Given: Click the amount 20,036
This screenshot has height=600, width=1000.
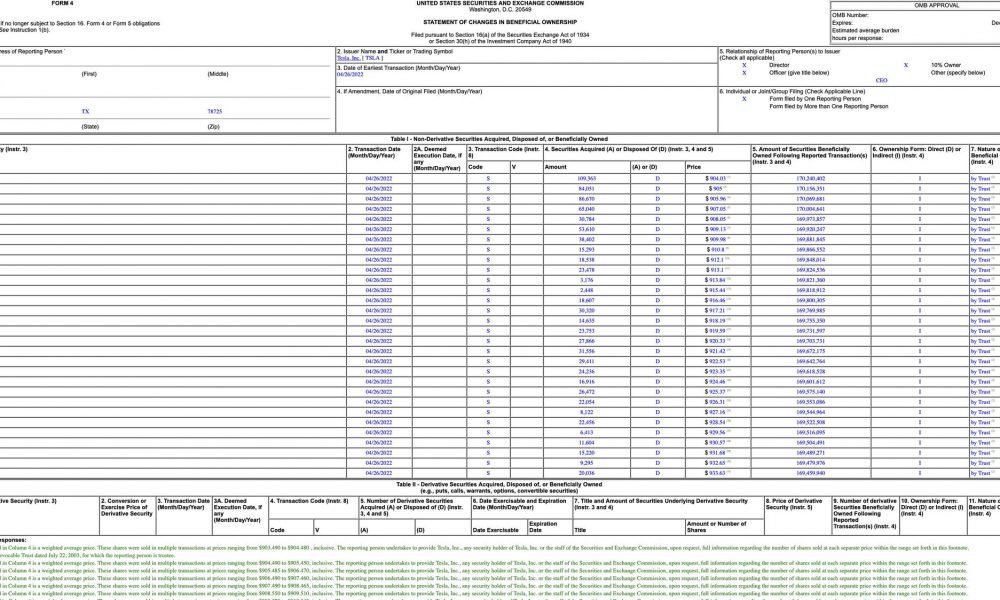Looking at the screenshot, I should [x=586, y=473].
